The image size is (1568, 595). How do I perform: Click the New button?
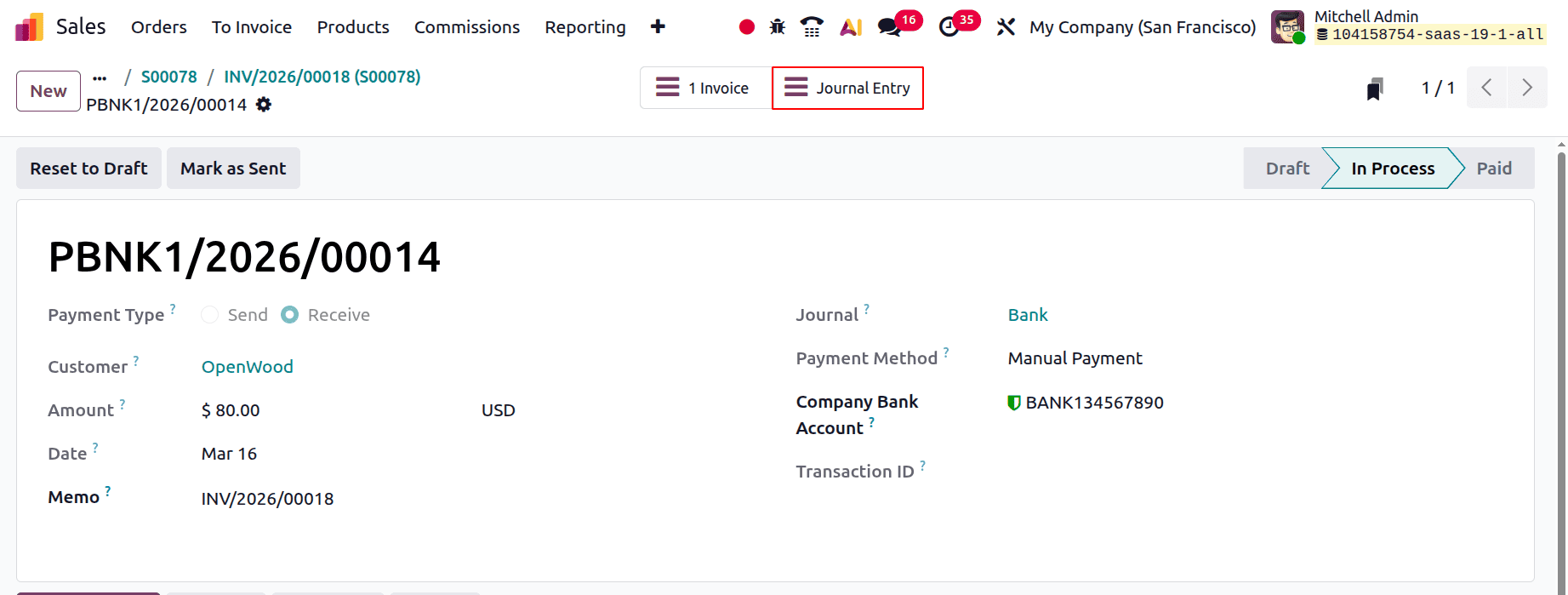pos(48,91)
